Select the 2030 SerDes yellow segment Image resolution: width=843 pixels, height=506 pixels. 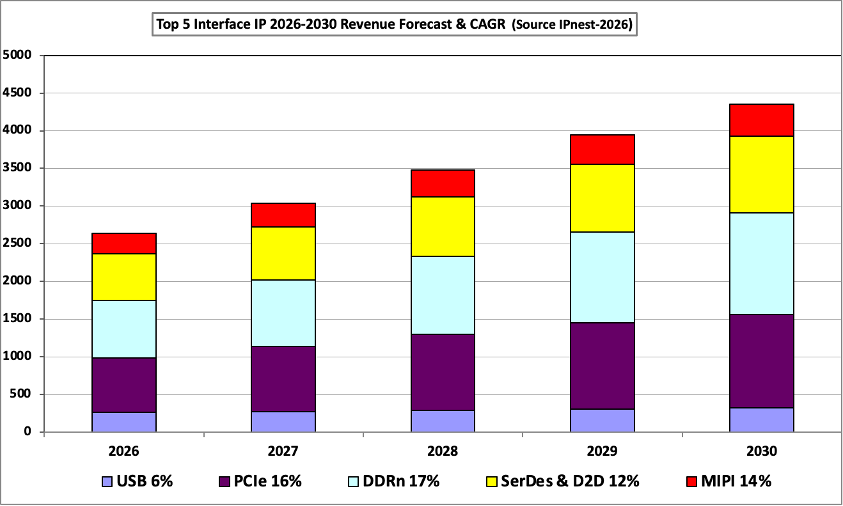(762, 175)
